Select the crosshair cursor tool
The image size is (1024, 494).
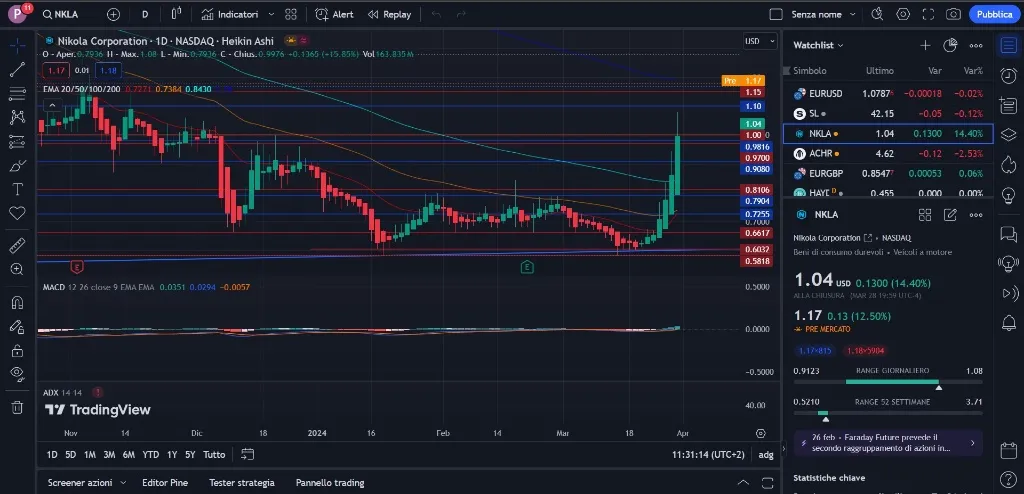tap(18, 46)
